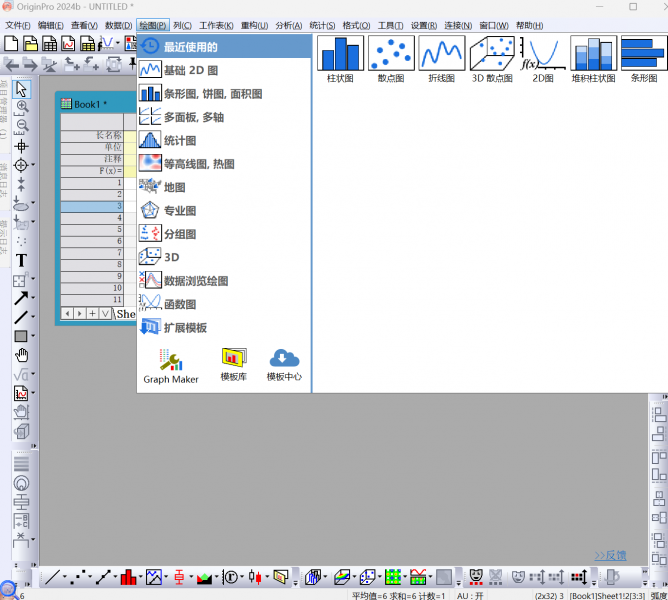The height and width of the screenshot is (600, 668).
Task: Select the Screen Reader crosshair tool
Action: coord(21,146)
